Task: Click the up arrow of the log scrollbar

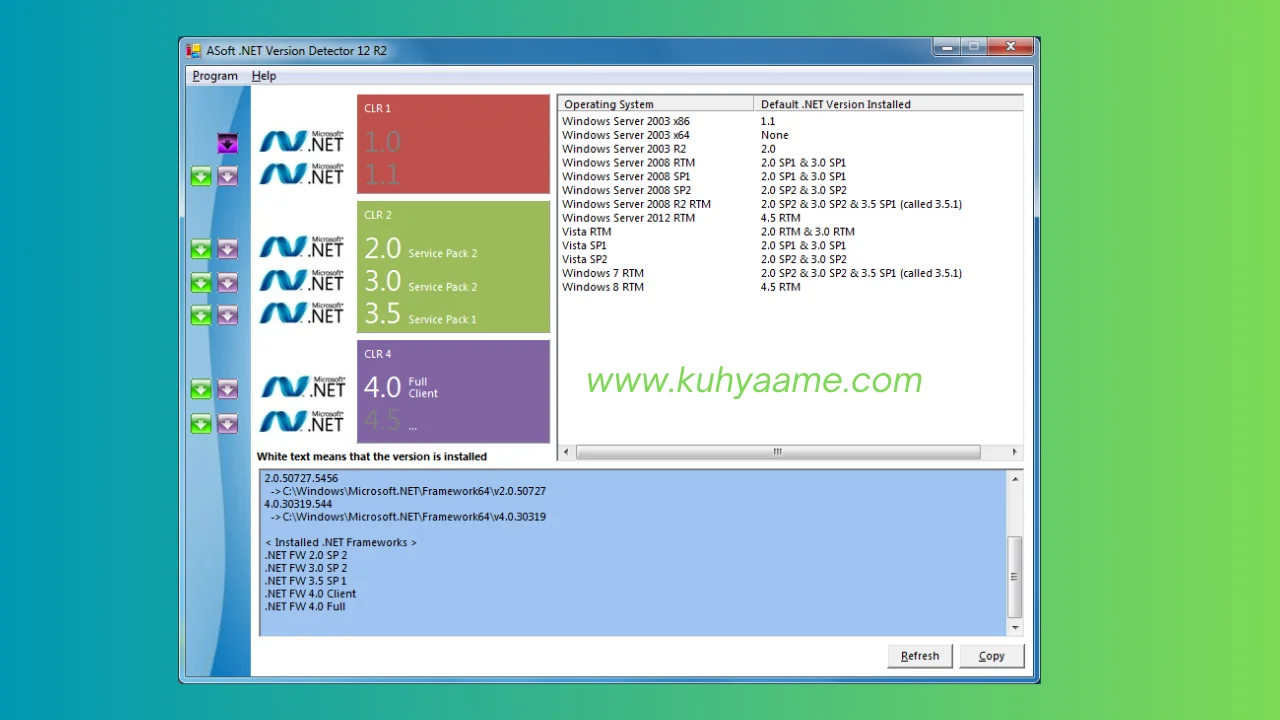Action: coord(1016,480)
